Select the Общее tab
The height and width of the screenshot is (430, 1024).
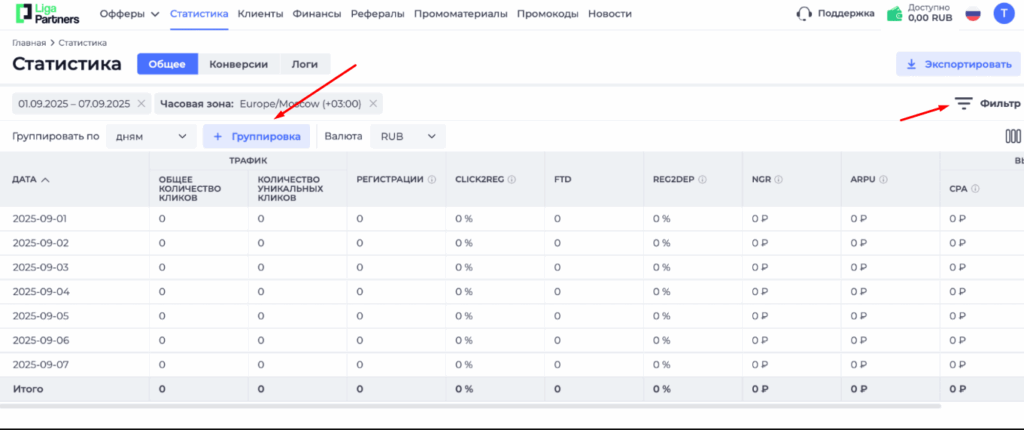tap(167, 64)
